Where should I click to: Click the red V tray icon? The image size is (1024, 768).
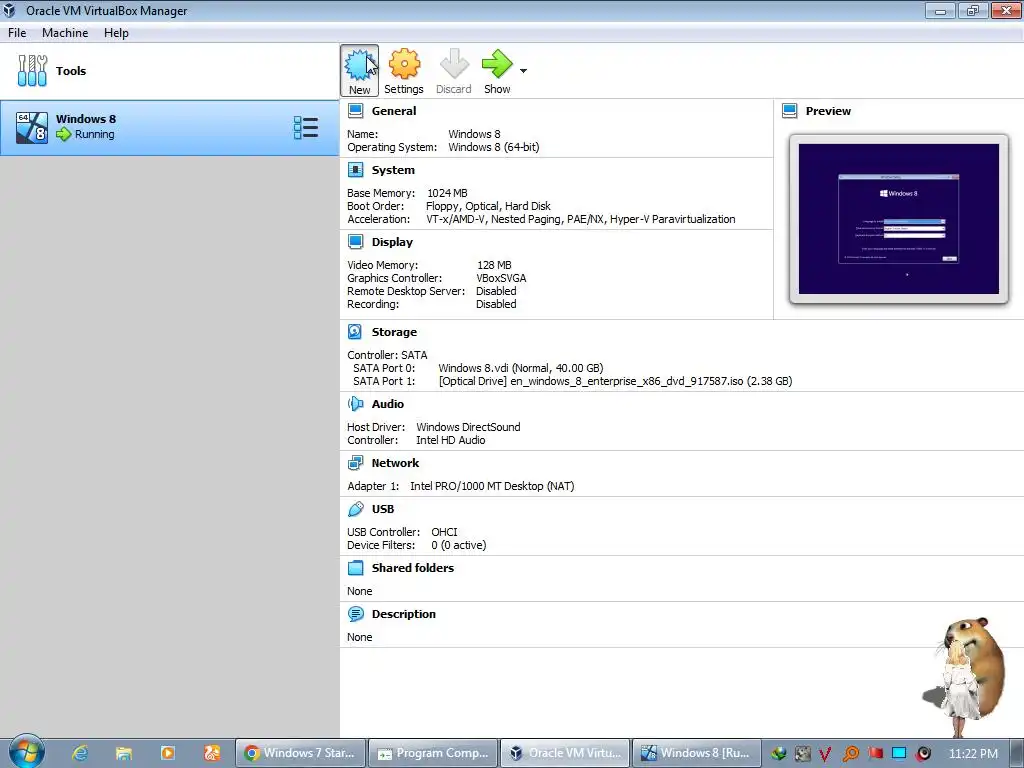[x=825, y=754]
